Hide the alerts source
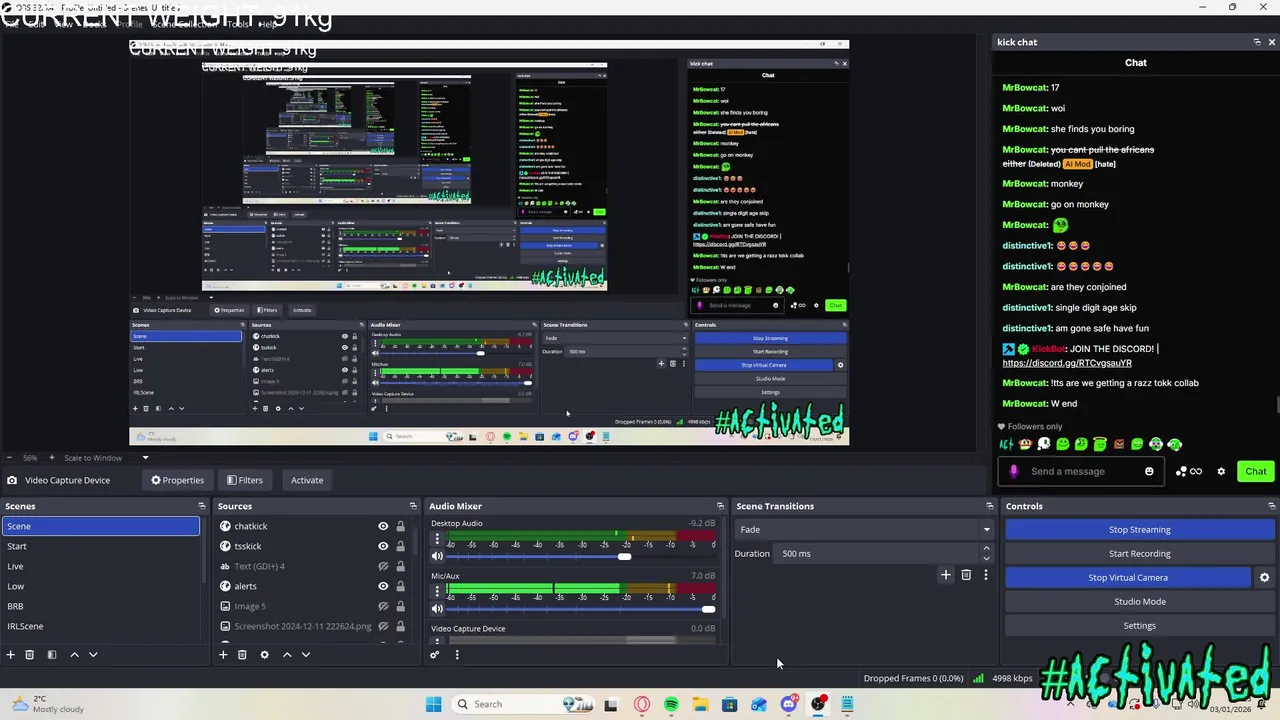Screen dimensions: 1280x720 383,586
